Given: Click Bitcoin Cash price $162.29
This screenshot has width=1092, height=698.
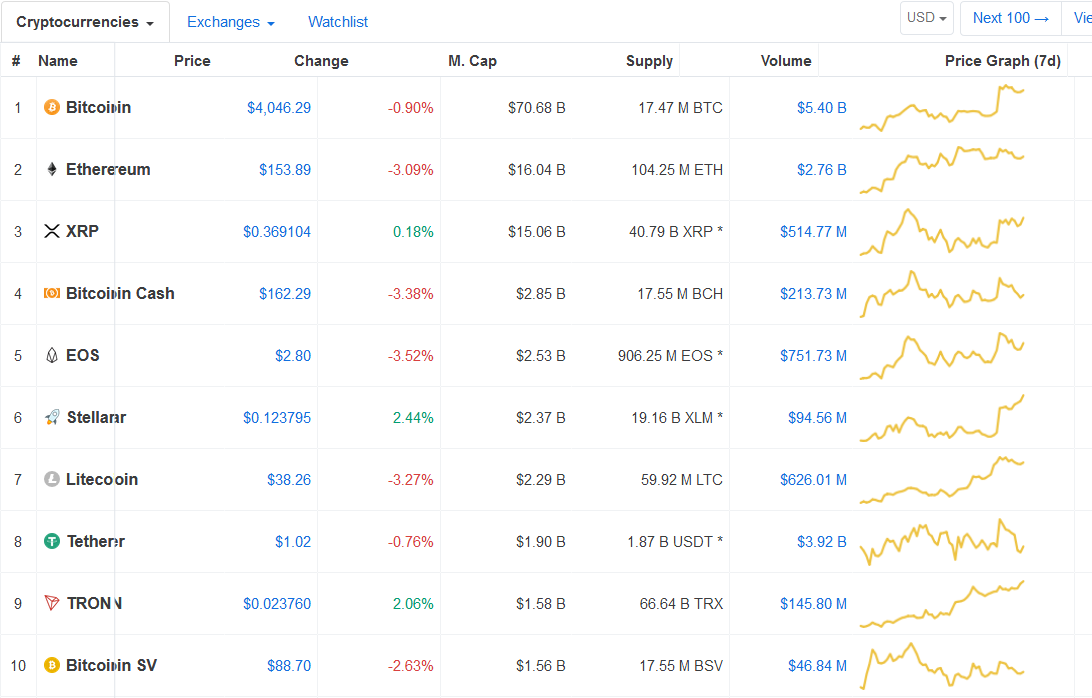Looking at the screenshot, I should click(285, 294).
